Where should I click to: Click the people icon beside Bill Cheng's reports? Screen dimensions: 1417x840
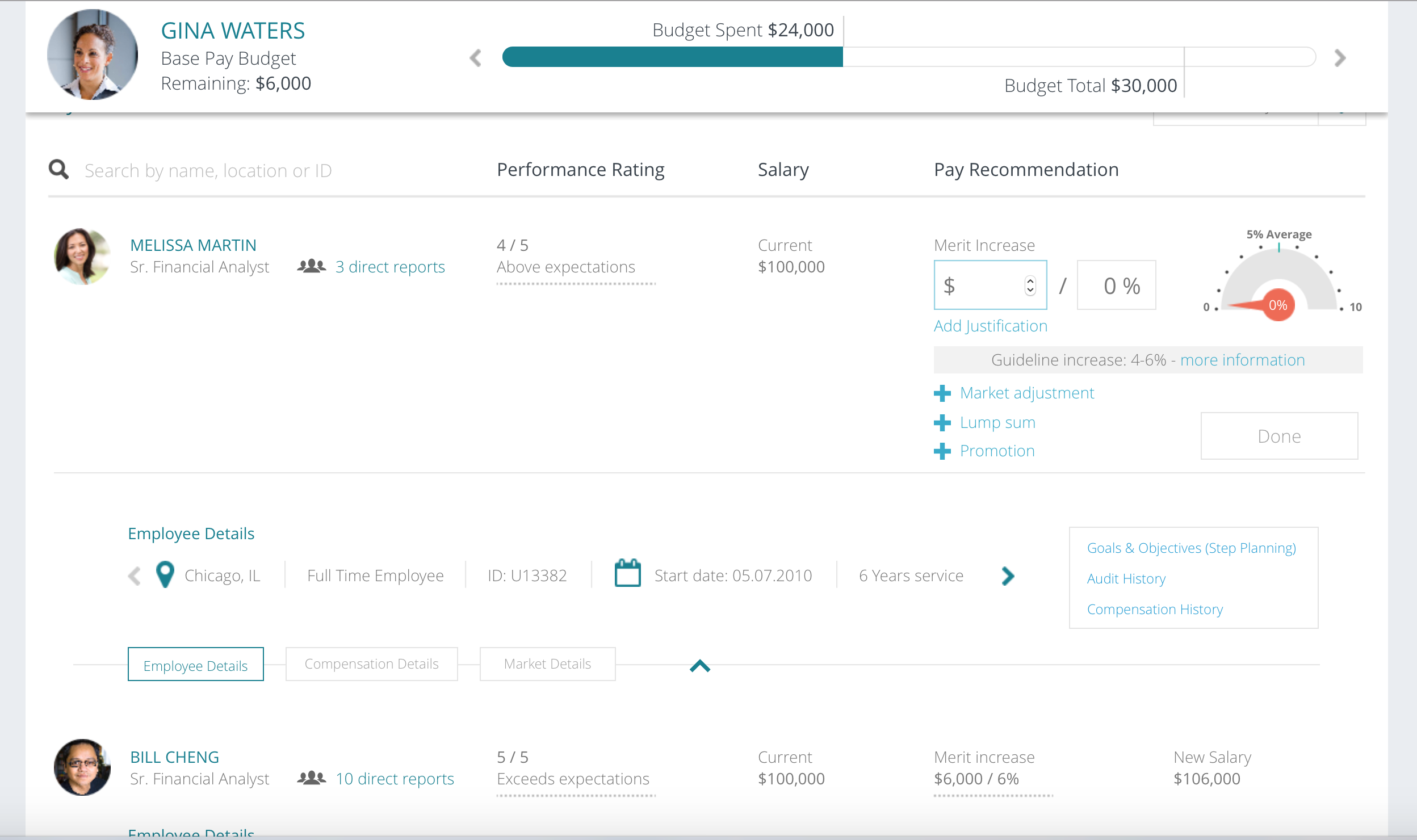point(311,778)
